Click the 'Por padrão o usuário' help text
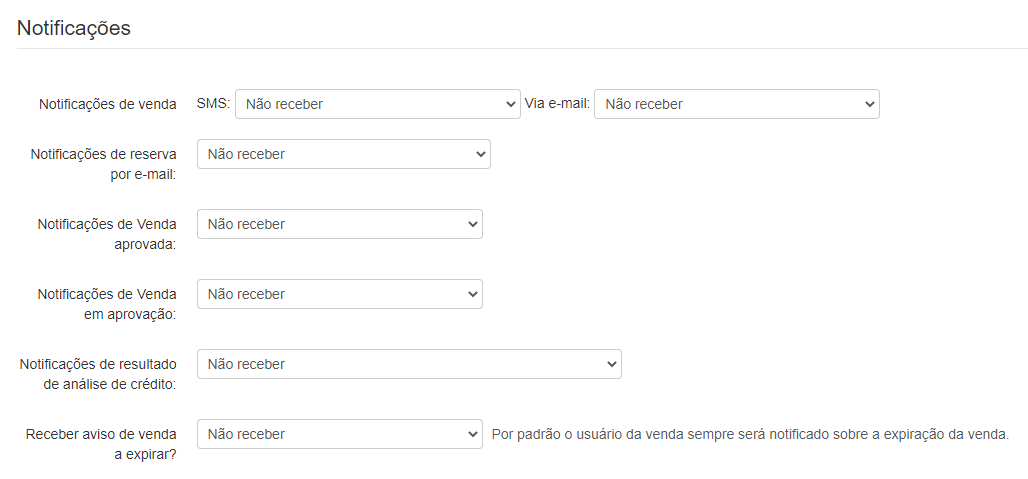 750,434
